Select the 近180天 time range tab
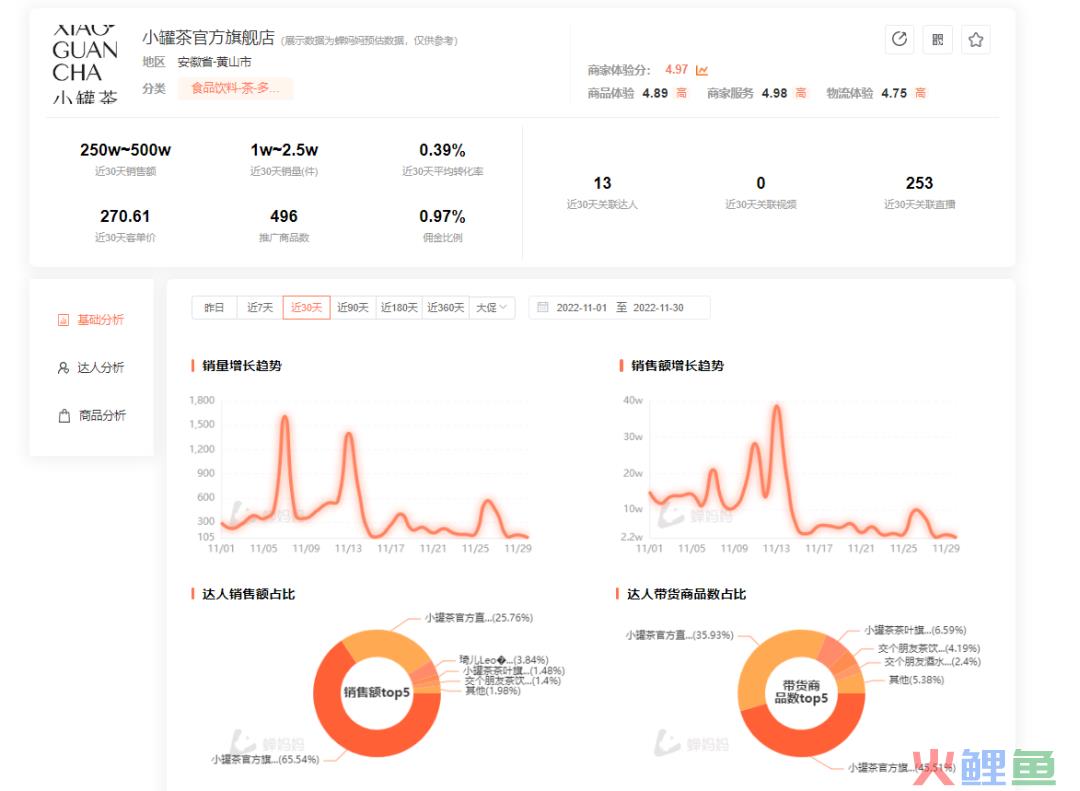The width and height of the screenshot is (1080, 791). 399,307
